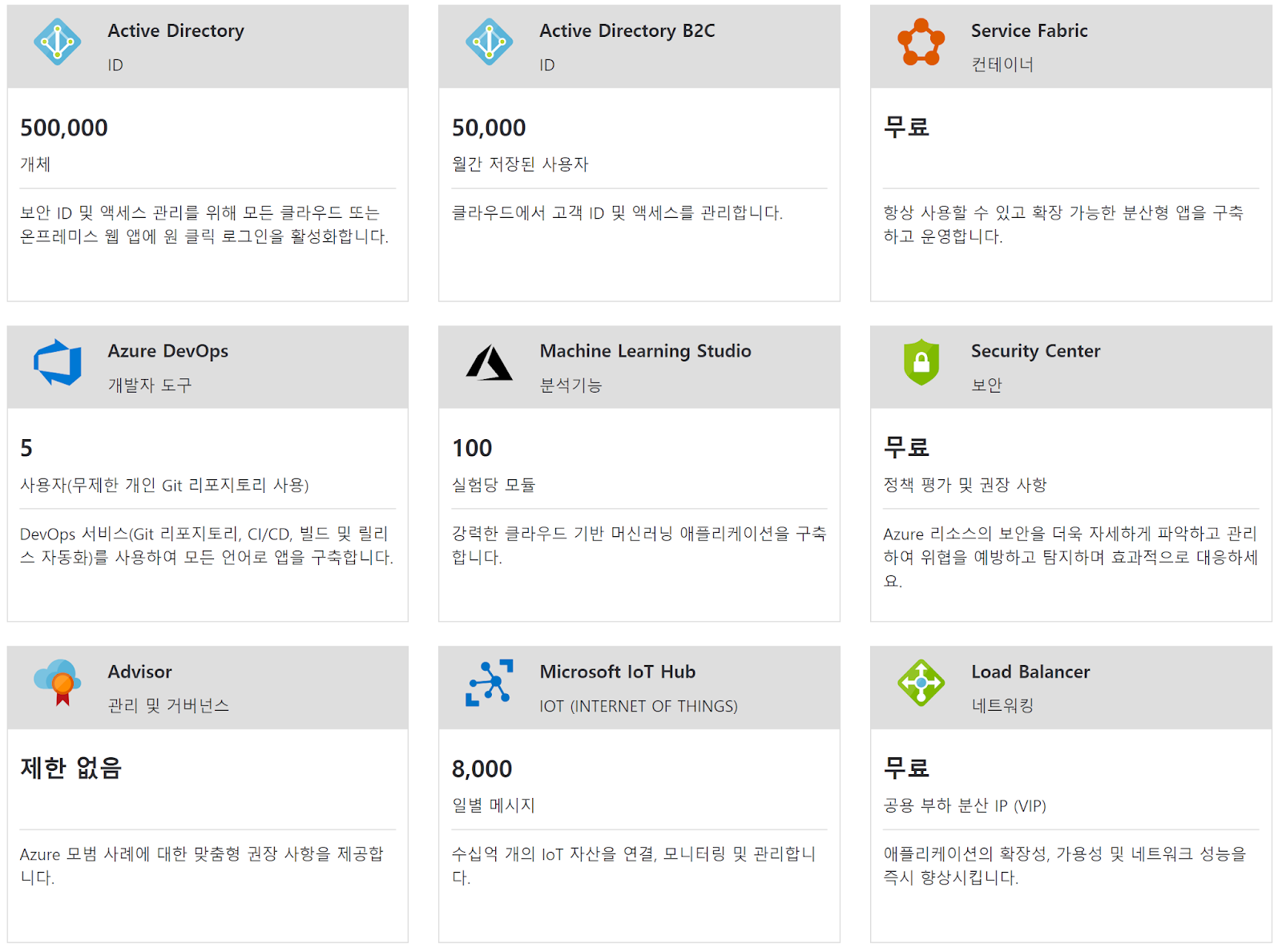Click the 공용 부하 분산 IP (VIP) label

click(965, 805)
